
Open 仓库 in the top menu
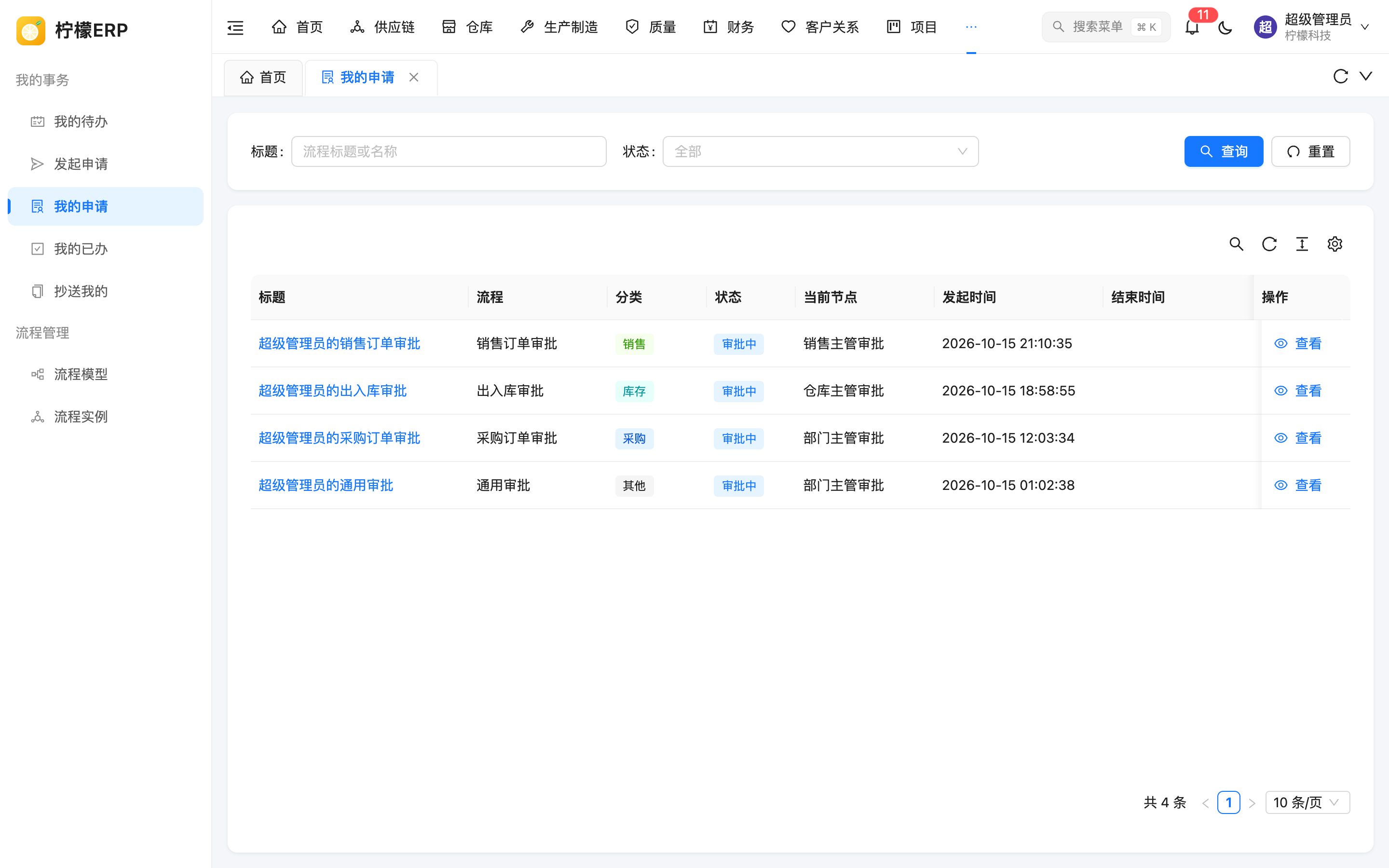pos(467,27)
